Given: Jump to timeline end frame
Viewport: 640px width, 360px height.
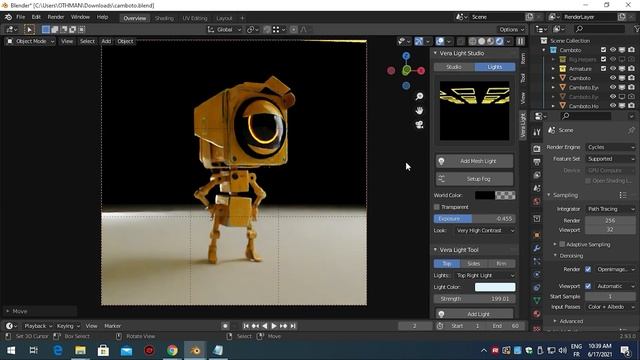Looking at the screenshot, I should coord(293,326).
